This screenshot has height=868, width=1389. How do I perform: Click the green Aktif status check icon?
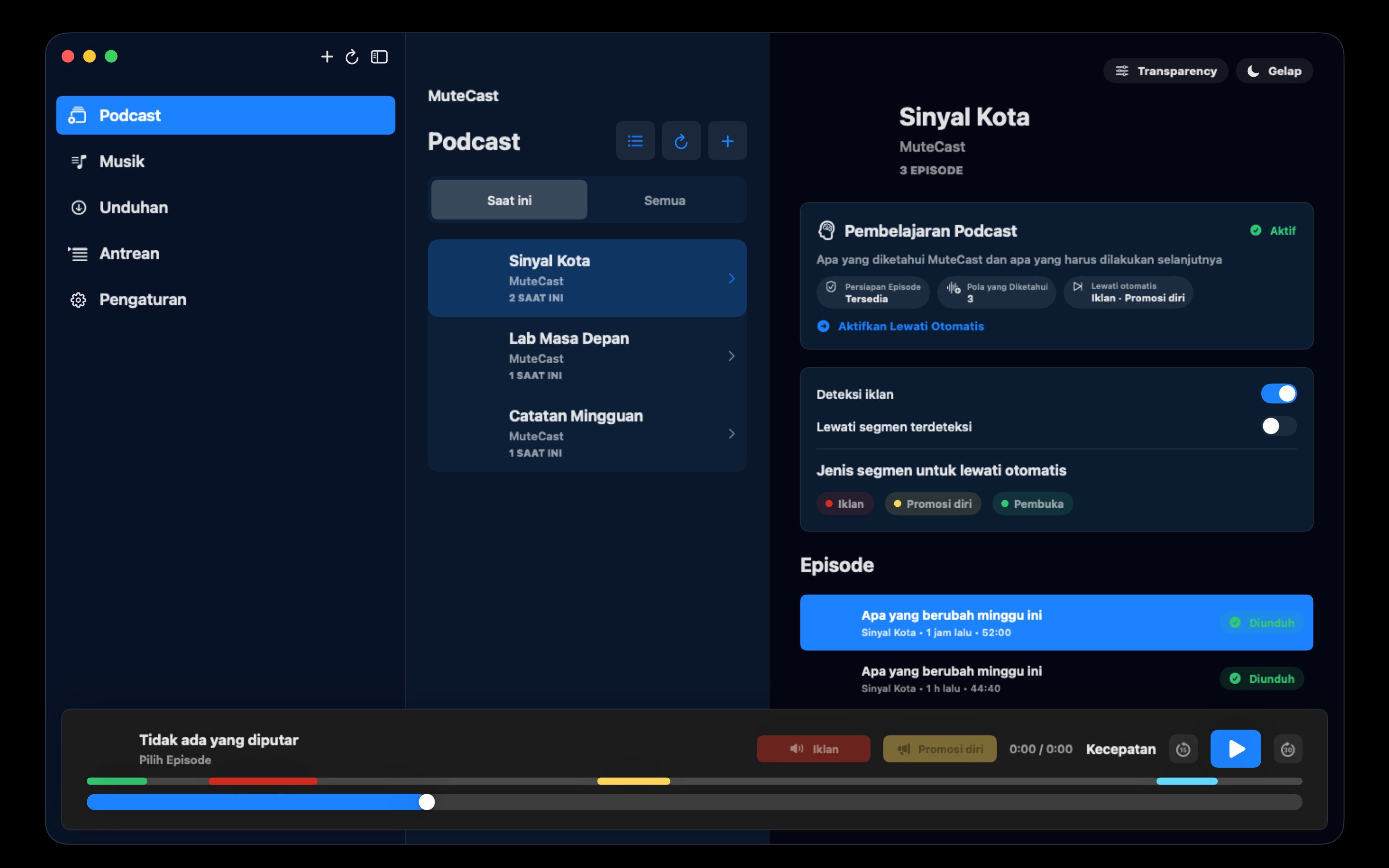1256,230
